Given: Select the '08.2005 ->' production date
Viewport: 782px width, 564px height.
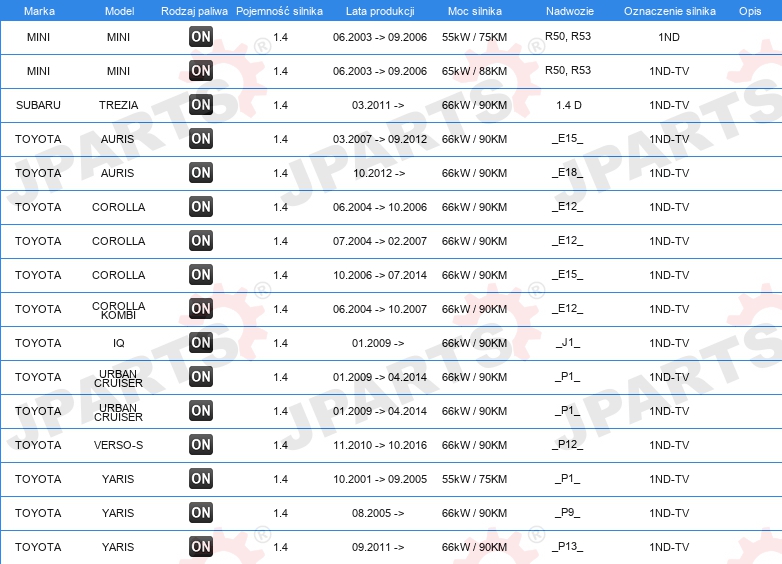Looking at the screenshot, I should click(378, 513).
